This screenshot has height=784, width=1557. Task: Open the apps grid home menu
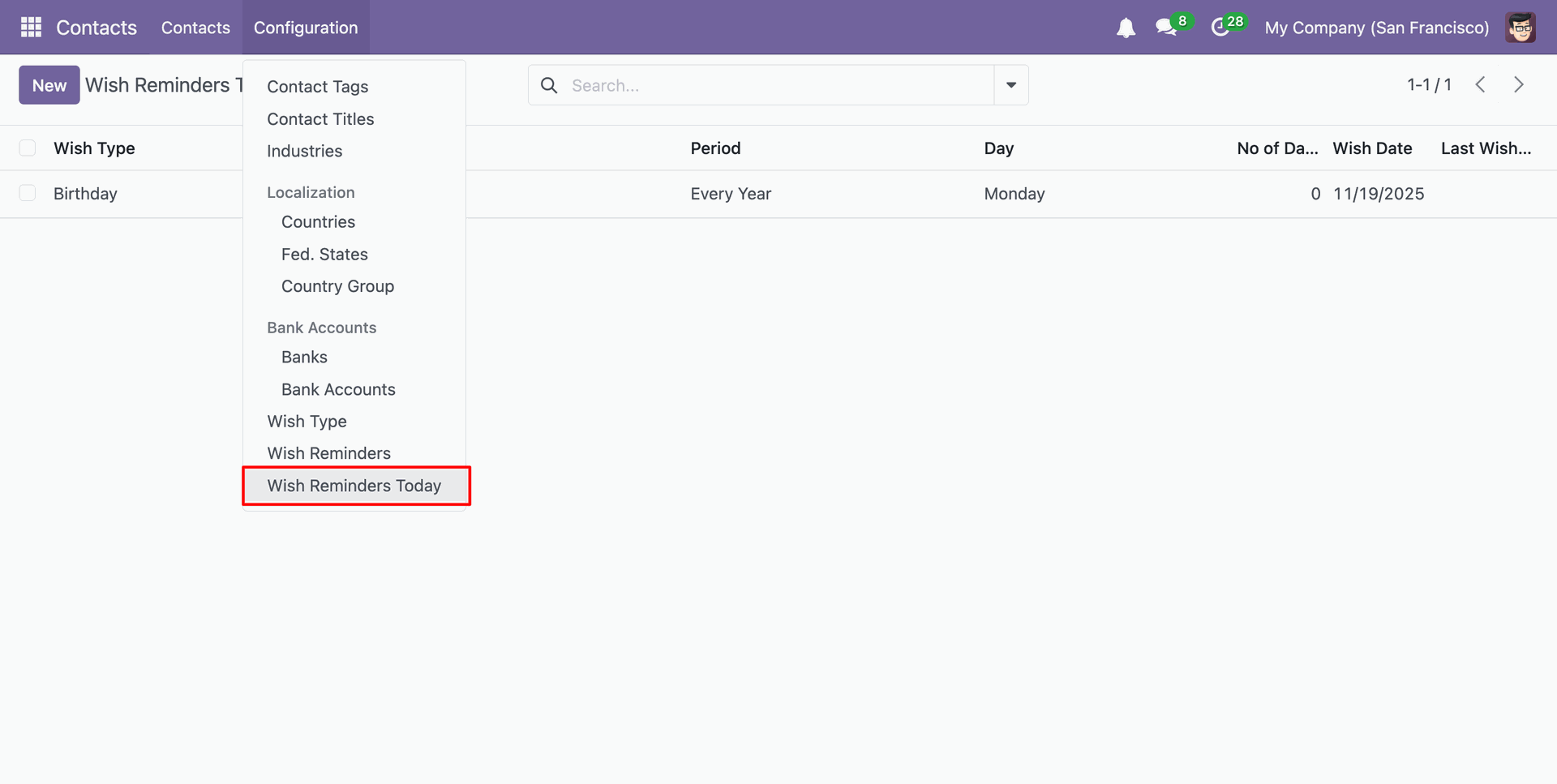click(31, 28)
